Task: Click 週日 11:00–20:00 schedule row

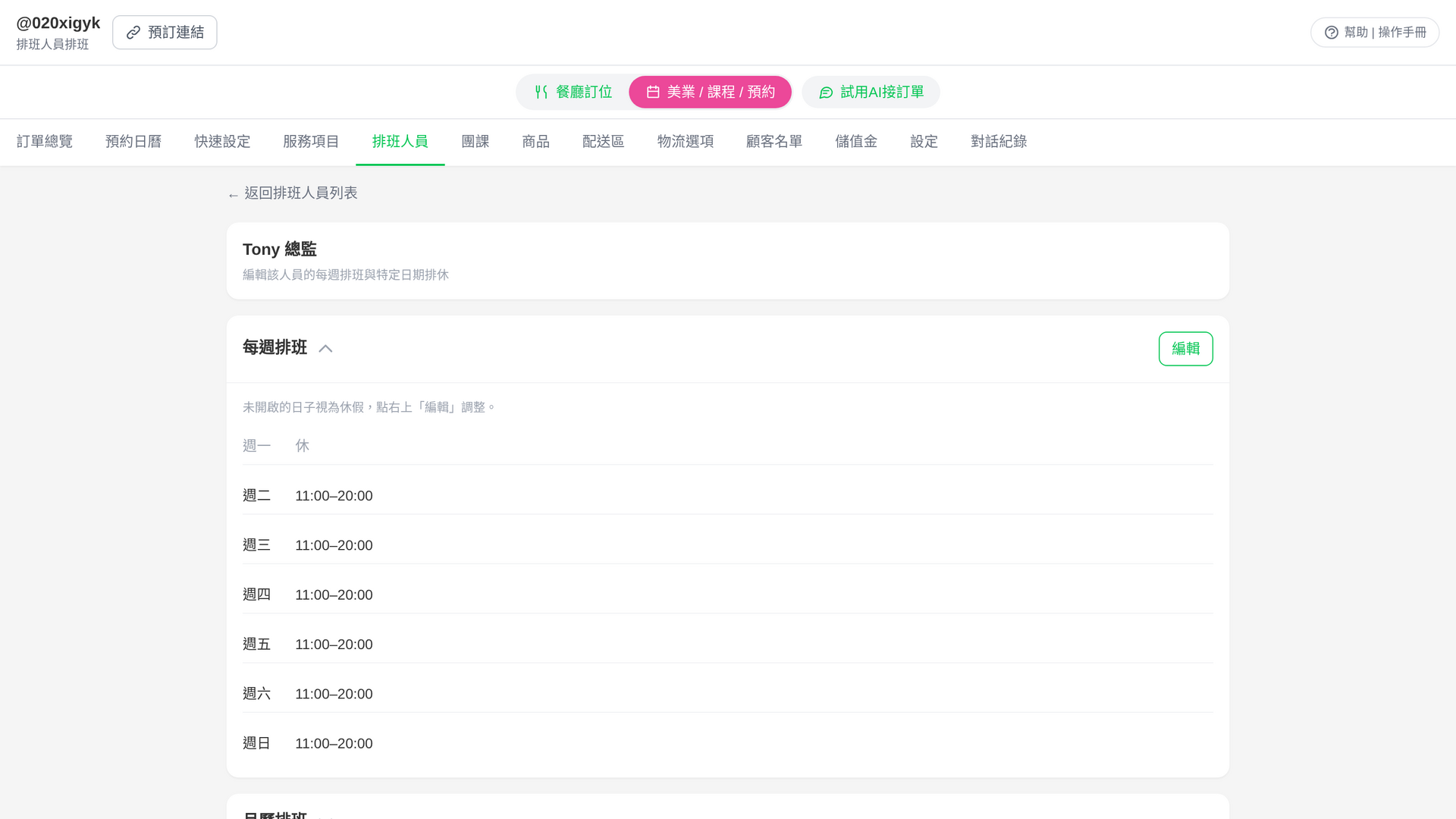Action: tap(727, 743)
